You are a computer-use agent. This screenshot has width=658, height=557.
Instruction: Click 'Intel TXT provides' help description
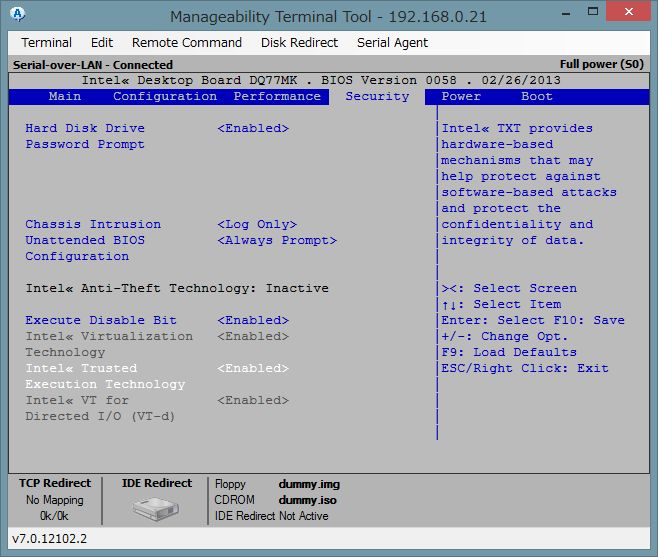517,128
